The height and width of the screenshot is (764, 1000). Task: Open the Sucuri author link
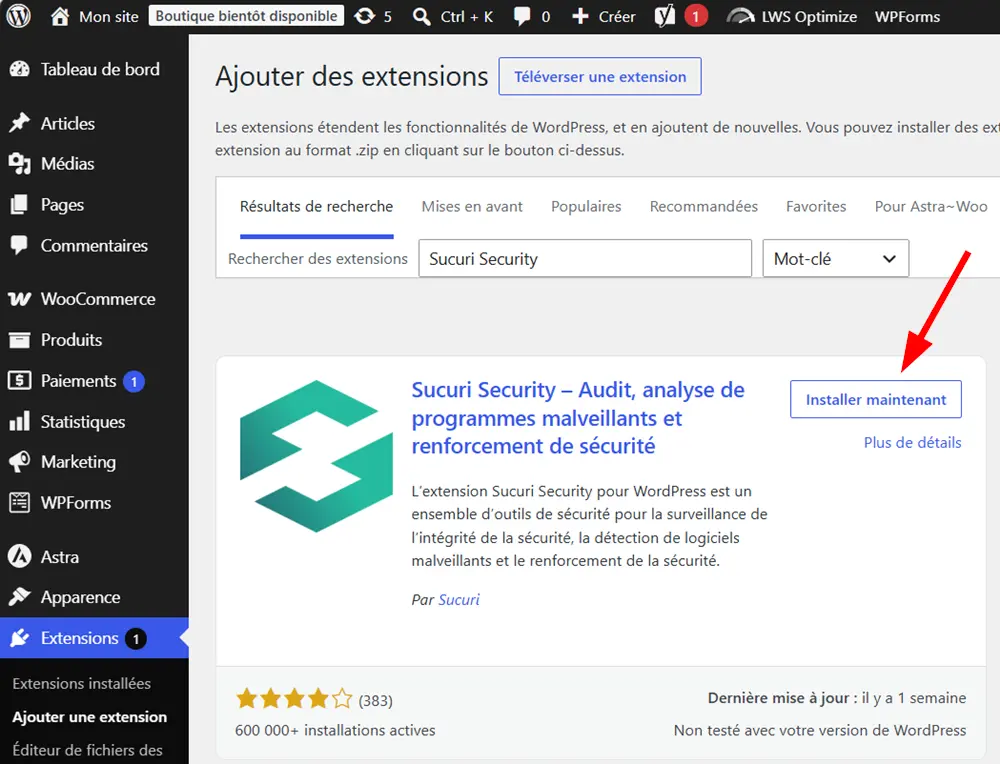tap(459, 599)
